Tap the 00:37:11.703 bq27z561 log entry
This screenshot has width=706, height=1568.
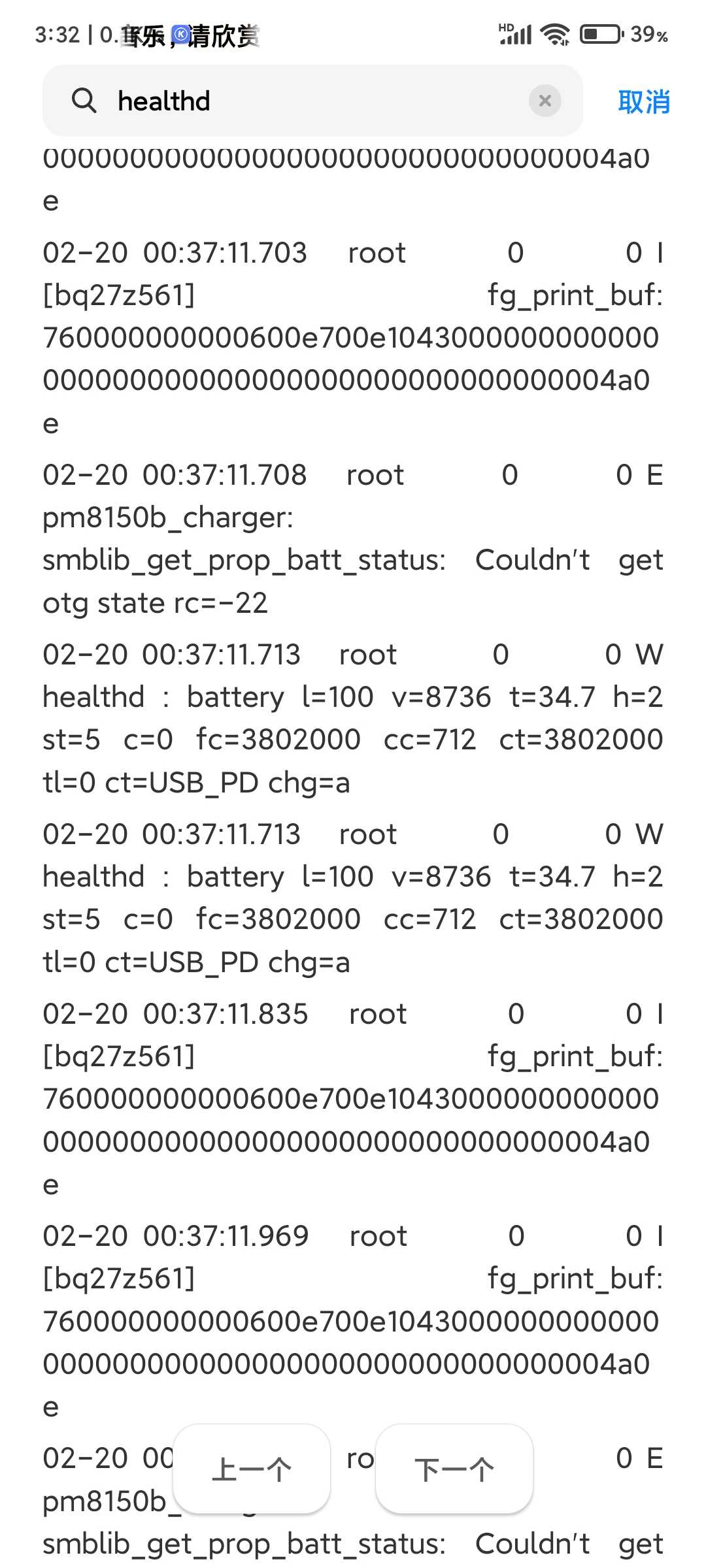pyautogui.click(x=353, y=338)
